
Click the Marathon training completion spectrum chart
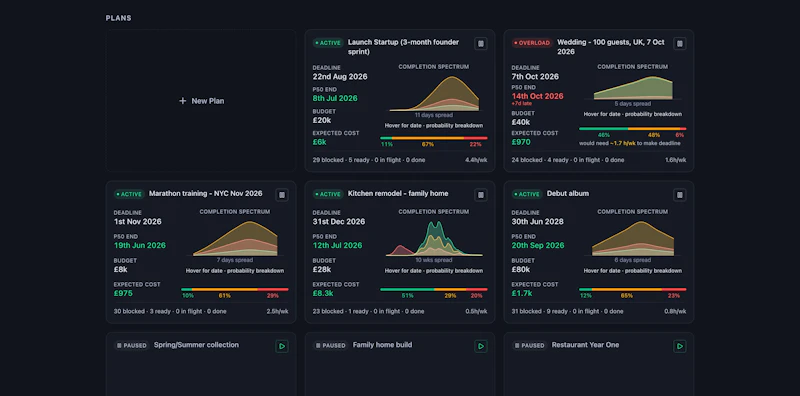[235, 238]
